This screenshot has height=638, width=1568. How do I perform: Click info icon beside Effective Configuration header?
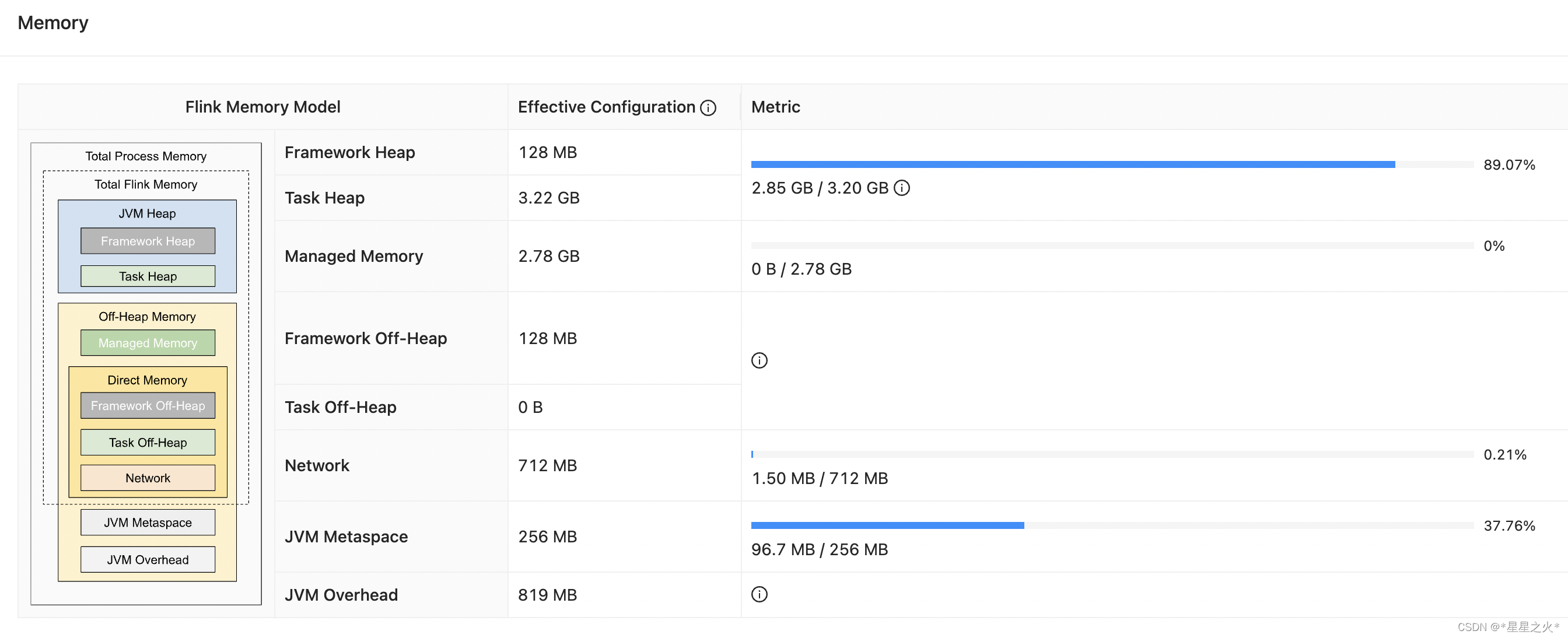click(x=708, y=108)
